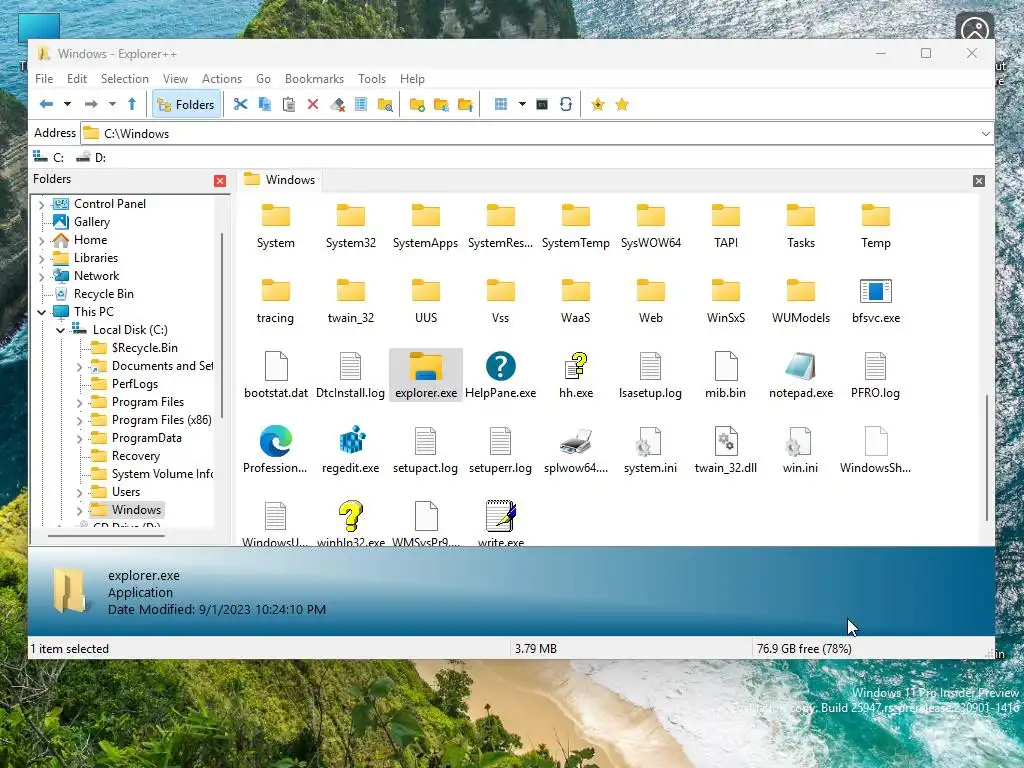The height and width of the screenshot is (768, 1024).
Task: Open the Forward history dropdown arrow
Action: (112, 104)
